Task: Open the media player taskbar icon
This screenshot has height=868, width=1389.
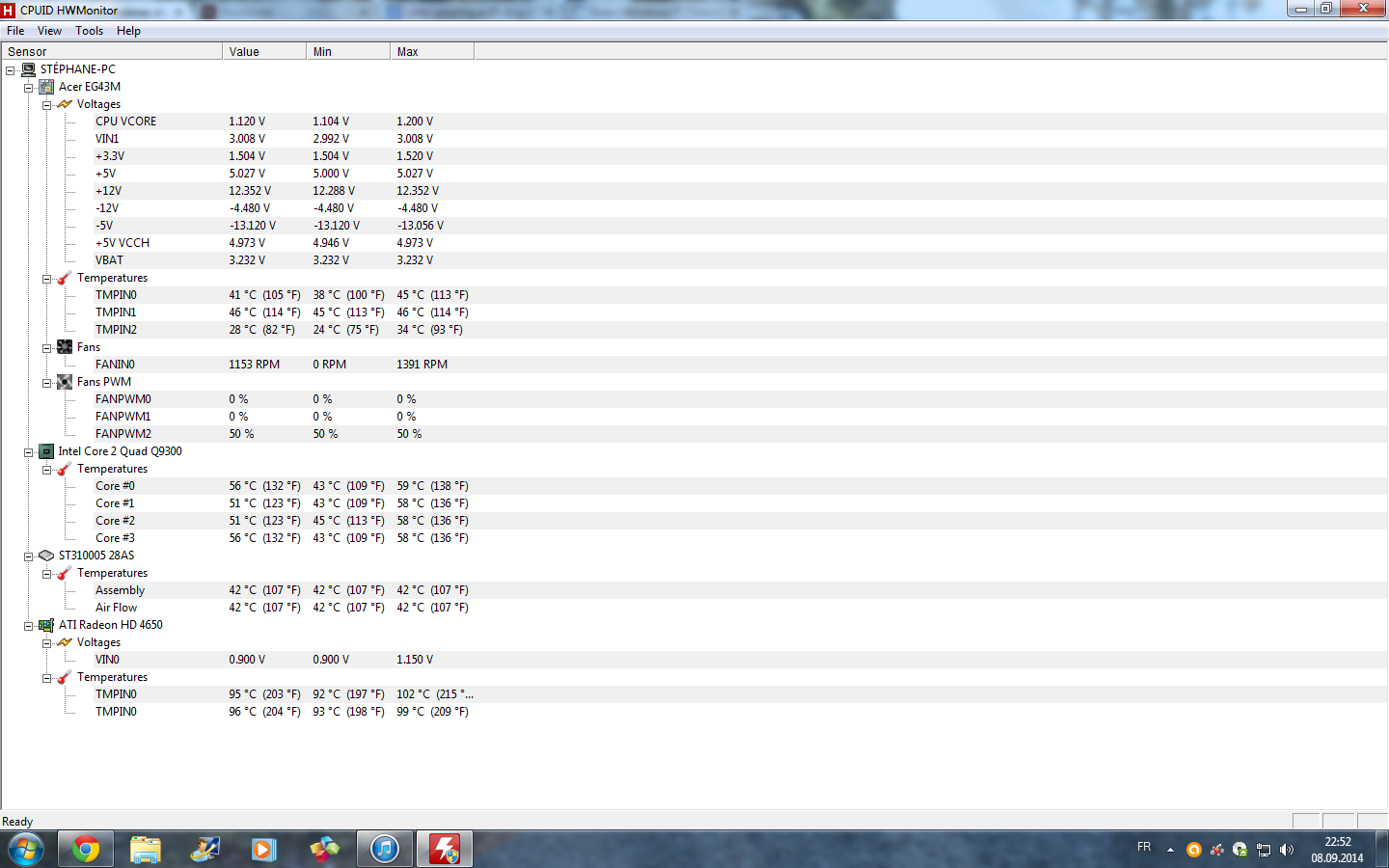Action: point(264,849)
